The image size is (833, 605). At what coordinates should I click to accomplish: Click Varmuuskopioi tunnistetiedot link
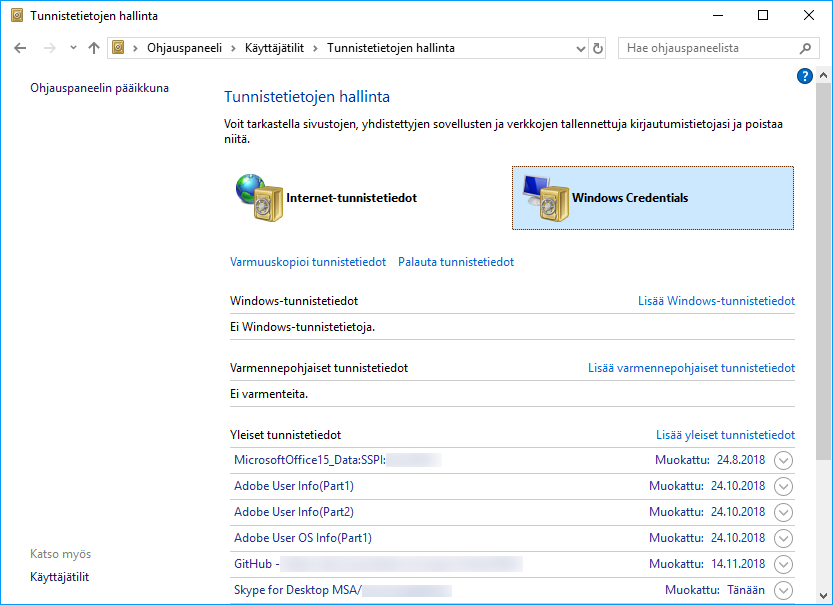tap(308, 262)
